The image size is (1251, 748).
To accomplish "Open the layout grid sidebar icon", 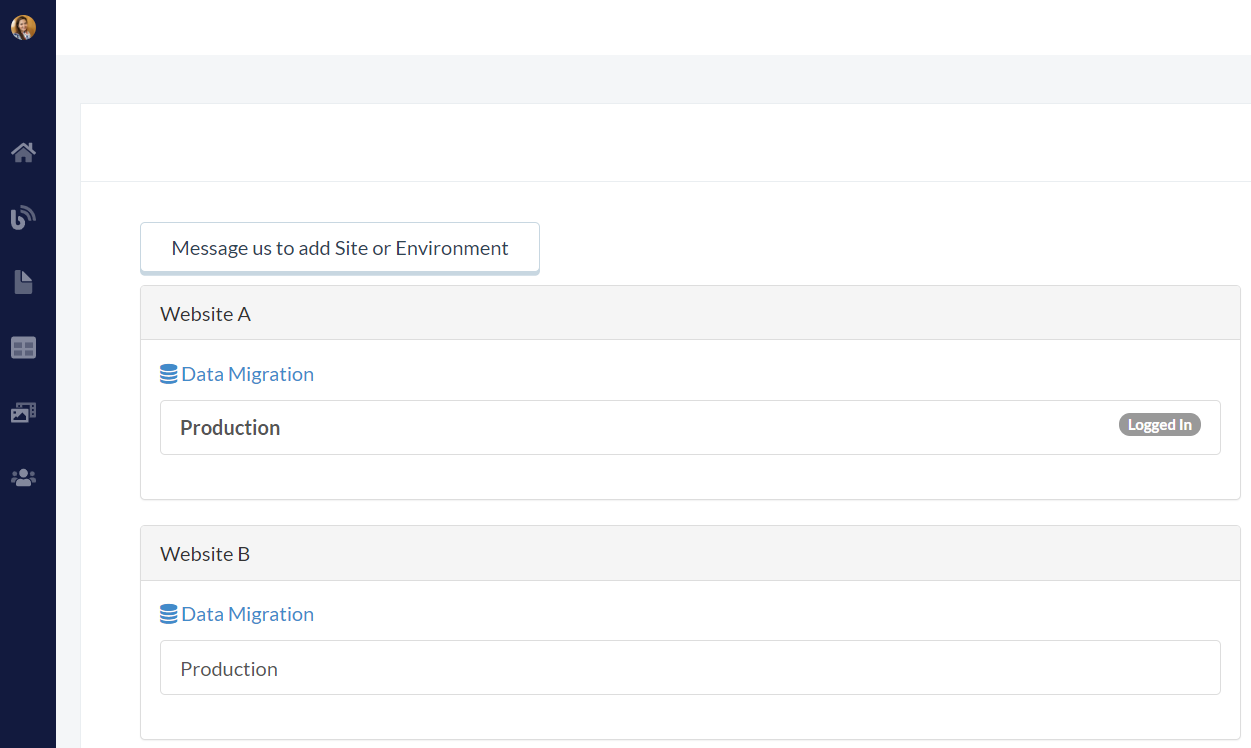I will 23,347.
